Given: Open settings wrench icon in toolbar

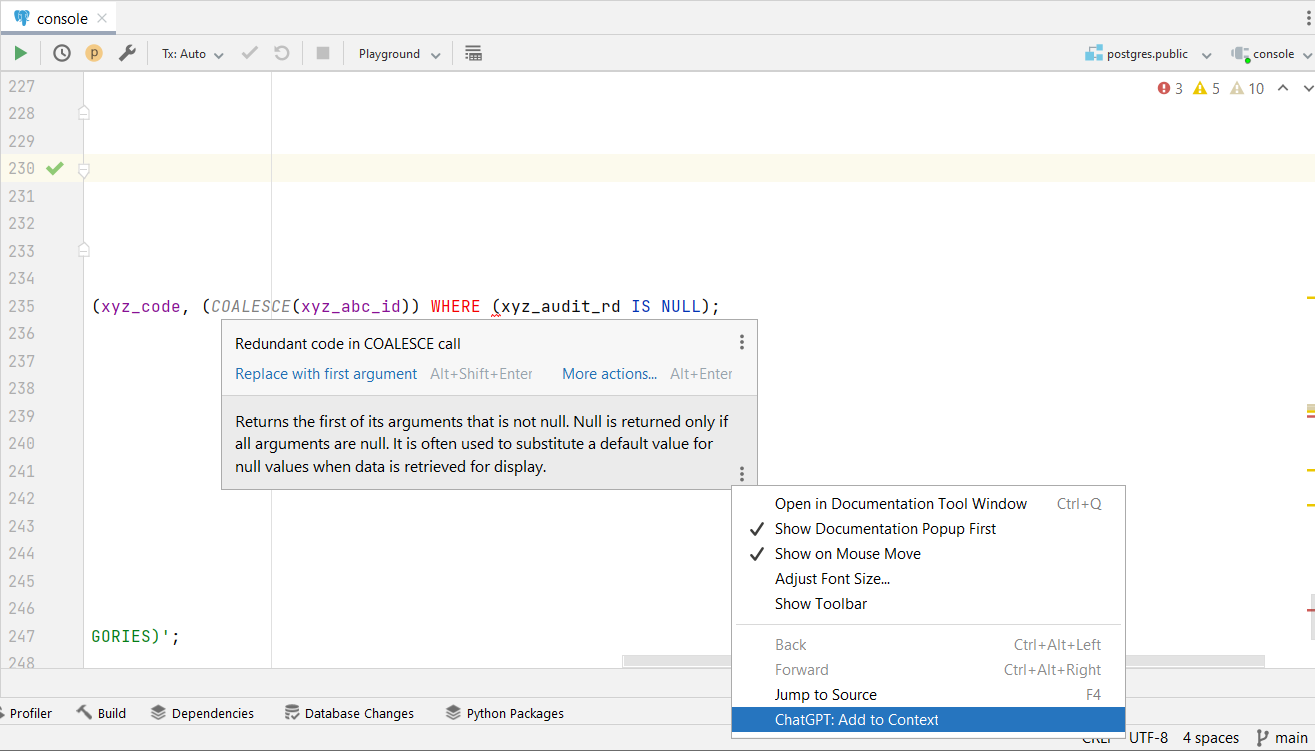Looking at the screenshot, I should tap(127, 53).
